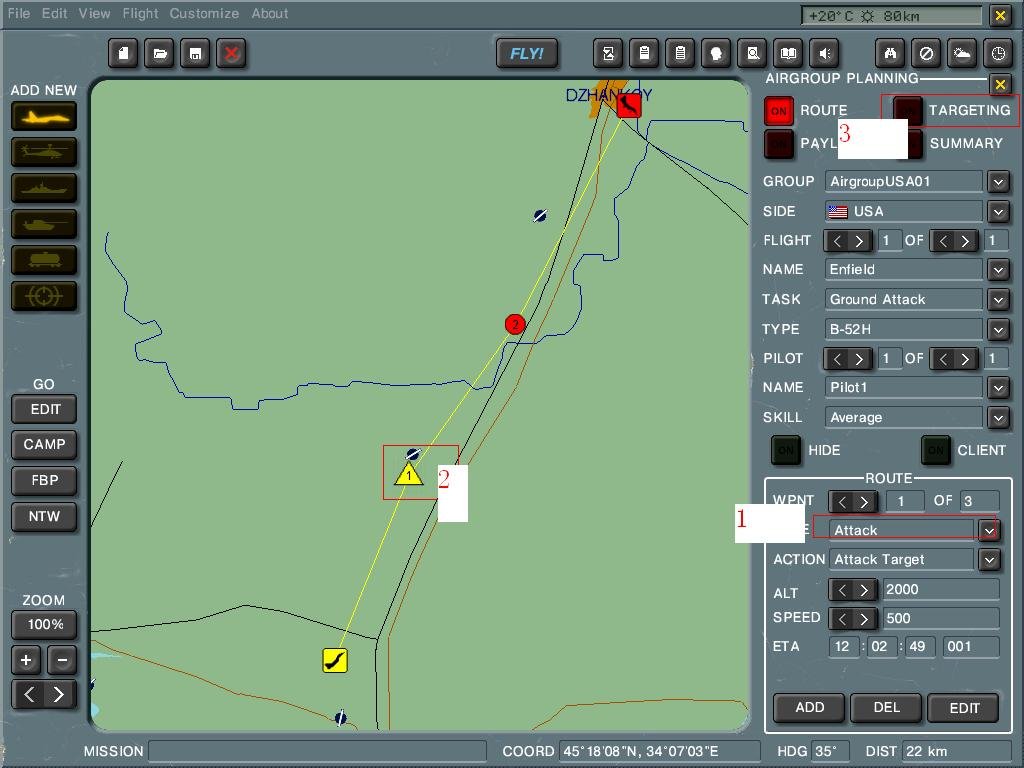Viewport: 1024px width, 768px height.
Task: Click the prohibition circle toolbar icon
Action: coord(926,54)
